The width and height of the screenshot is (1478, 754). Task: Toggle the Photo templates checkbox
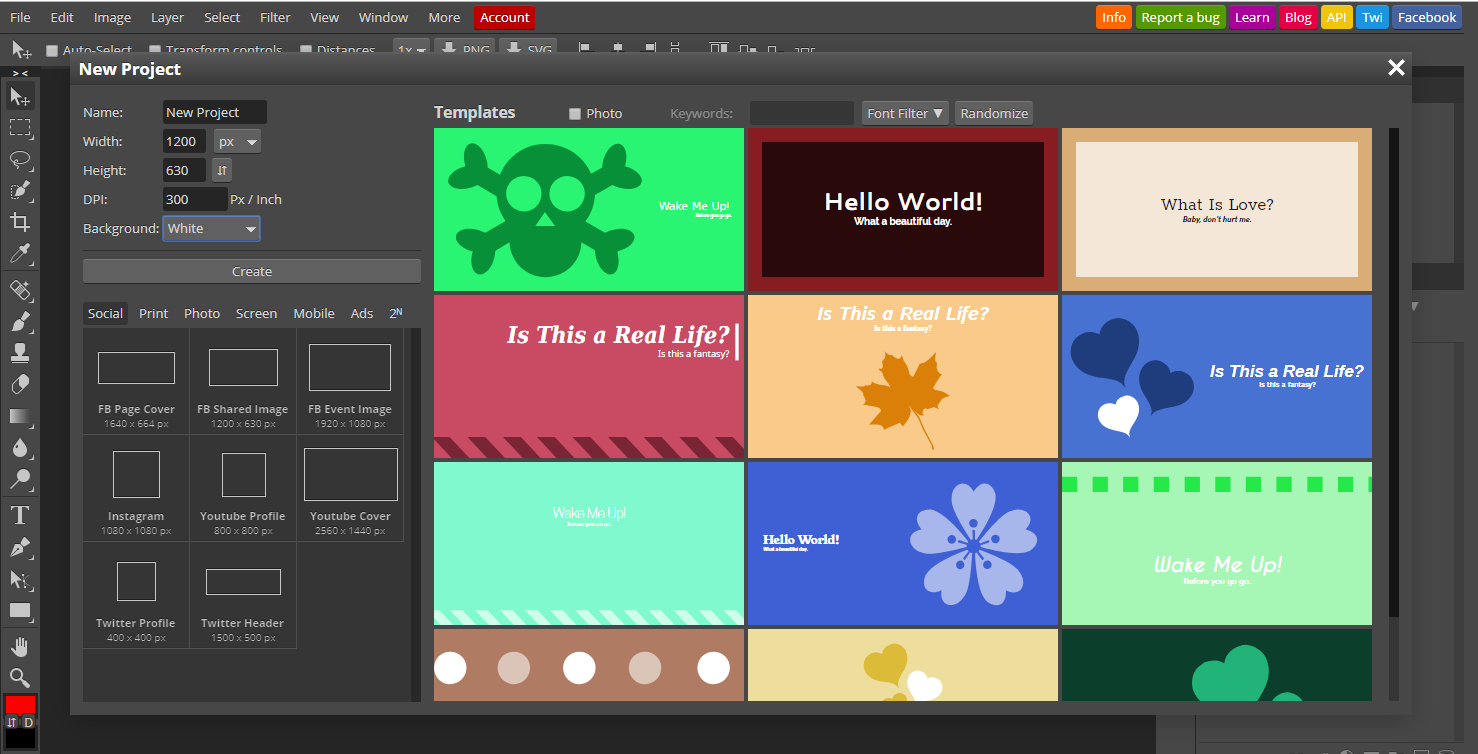(575, 114)
